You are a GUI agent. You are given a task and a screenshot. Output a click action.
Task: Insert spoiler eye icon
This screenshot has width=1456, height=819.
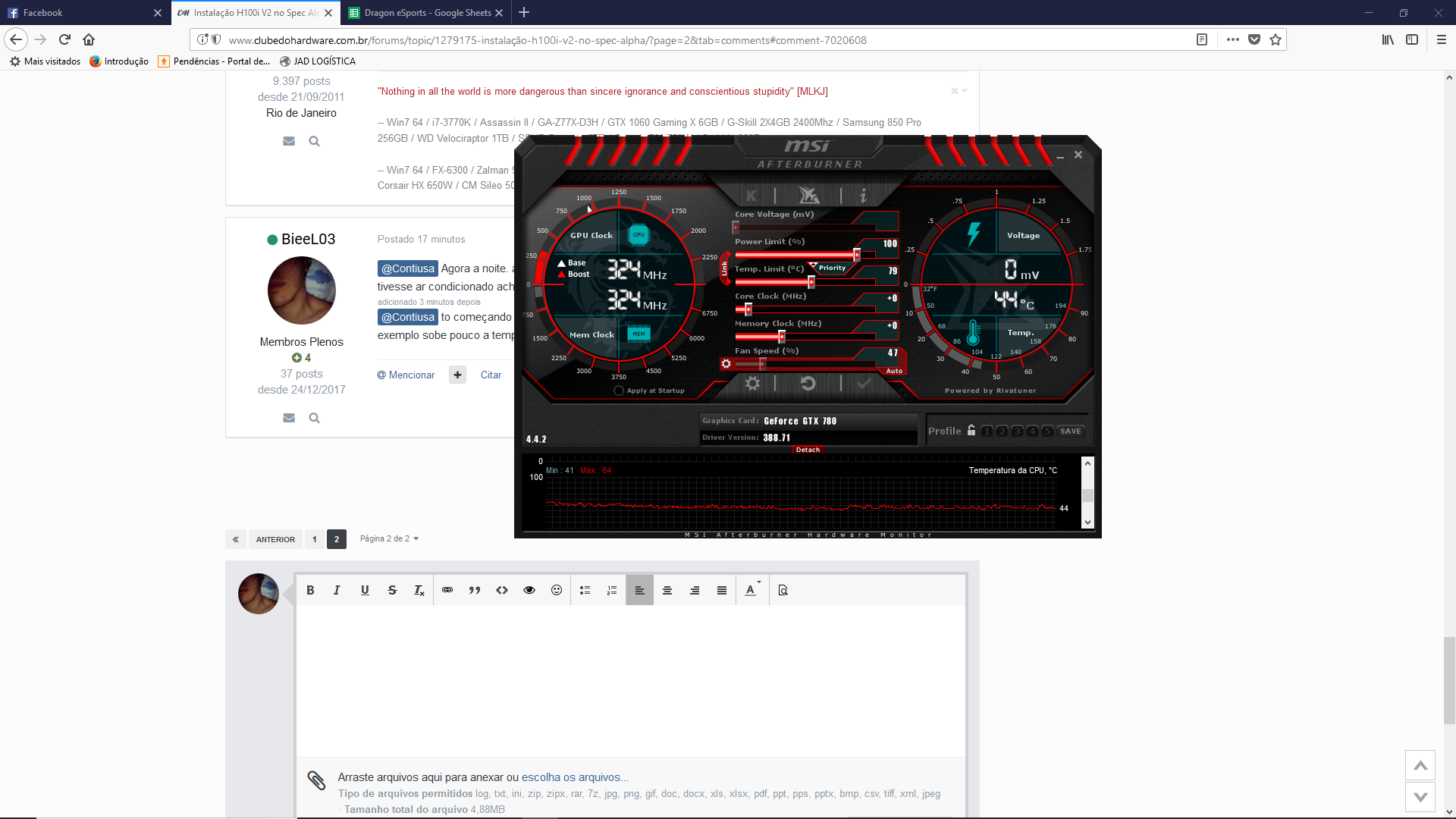529,590
